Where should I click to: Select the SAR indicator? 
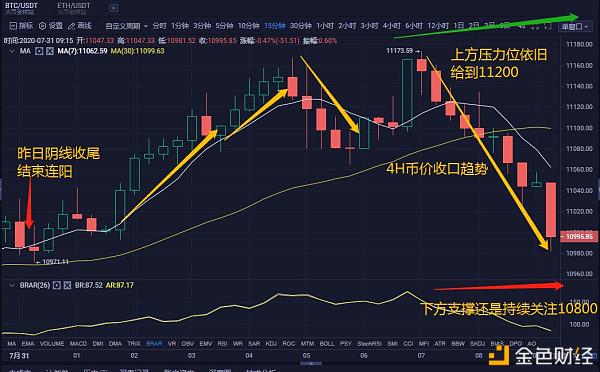click(x=254, y=344)
